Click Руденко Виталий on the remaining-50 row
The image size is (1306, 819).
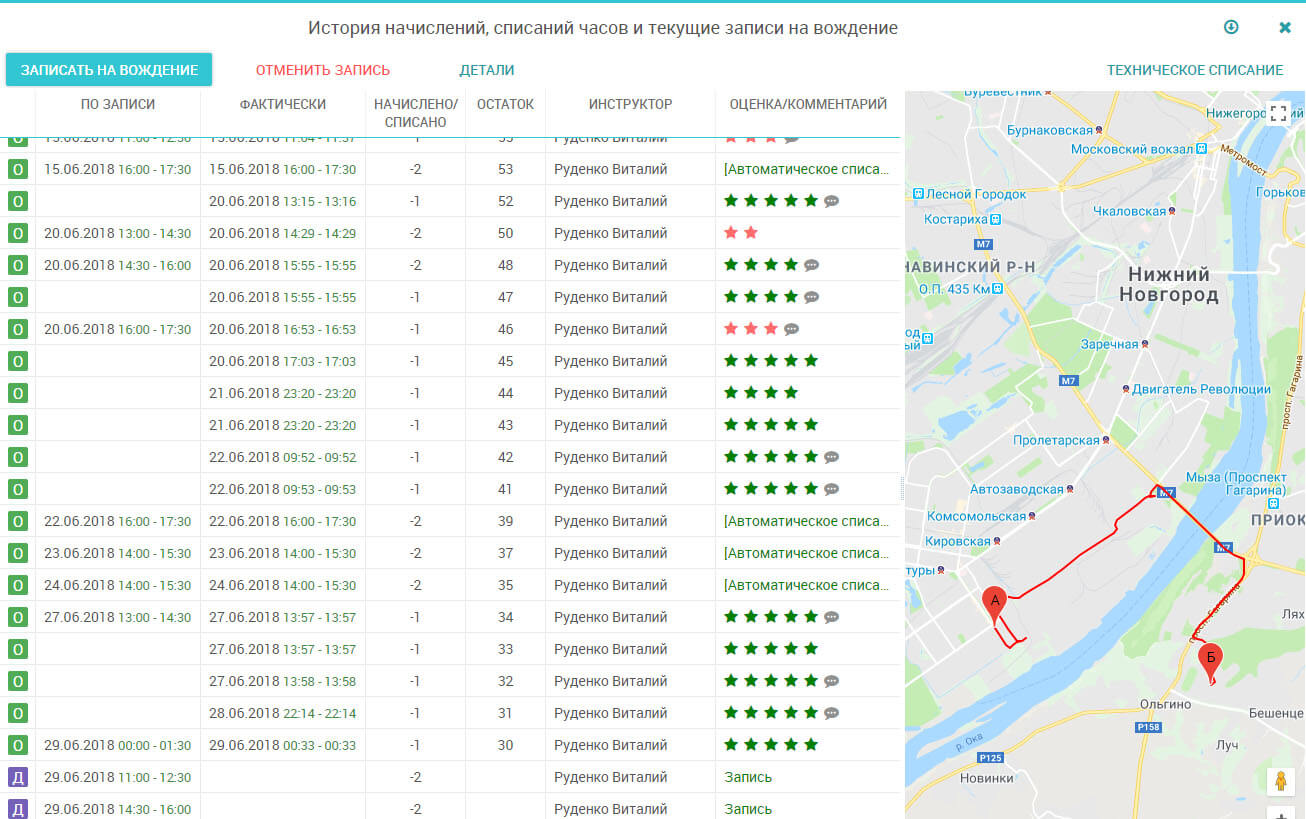pos(610,233)
